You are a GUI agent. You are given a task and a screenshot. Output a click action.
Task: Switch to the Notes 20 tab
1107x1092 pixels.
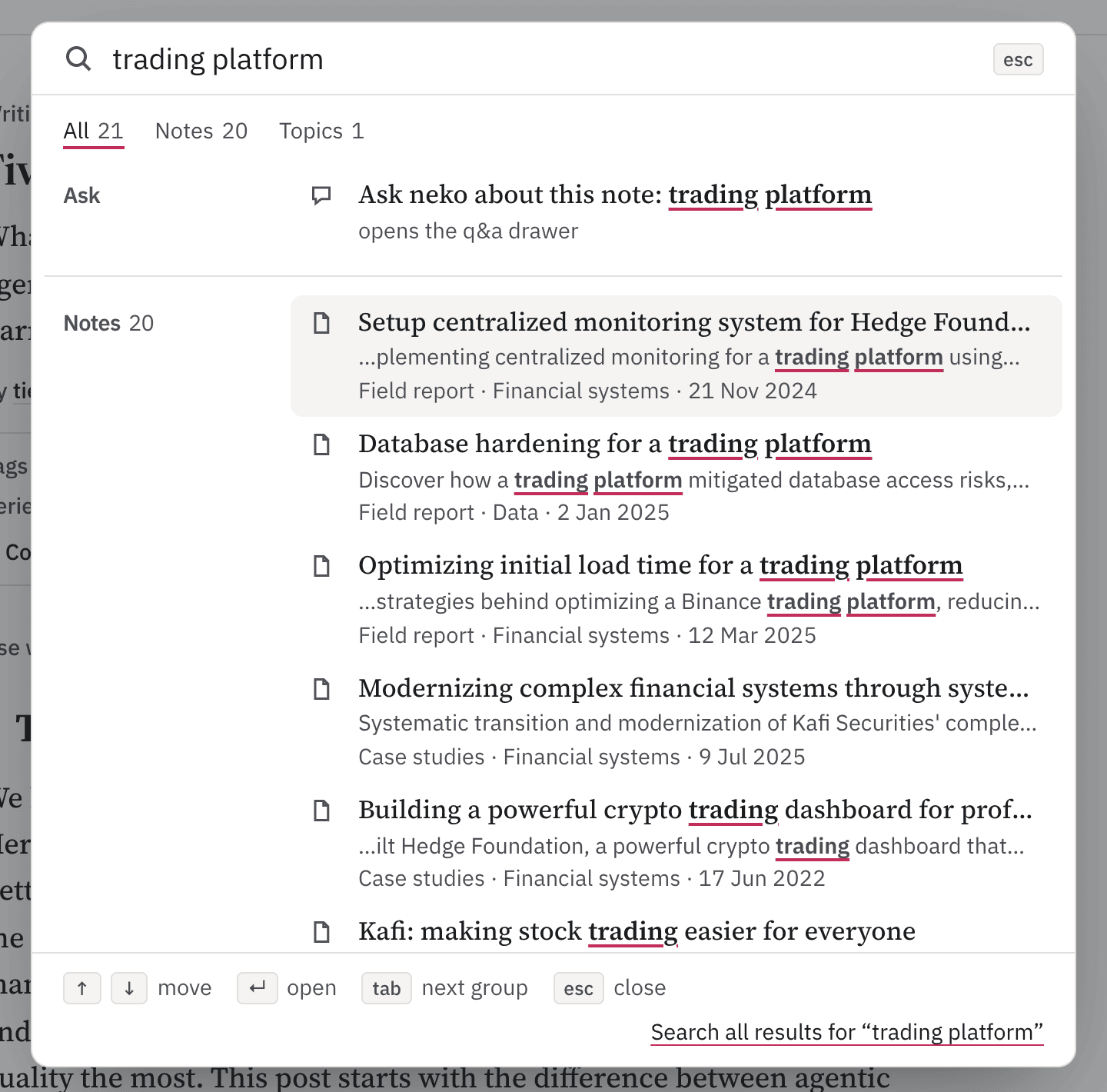[x=201, y=132]
